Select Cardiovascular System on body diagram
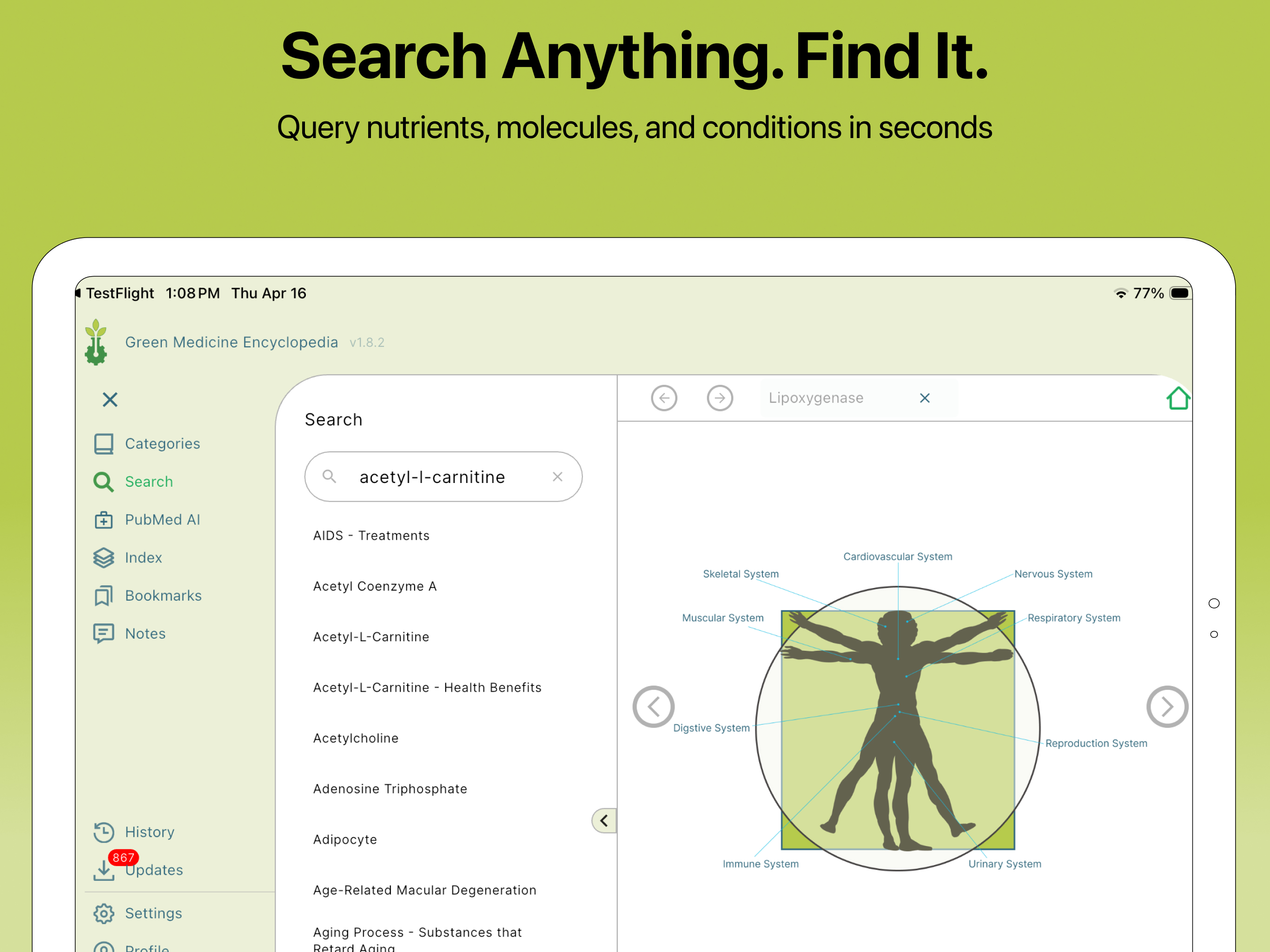 897,556
